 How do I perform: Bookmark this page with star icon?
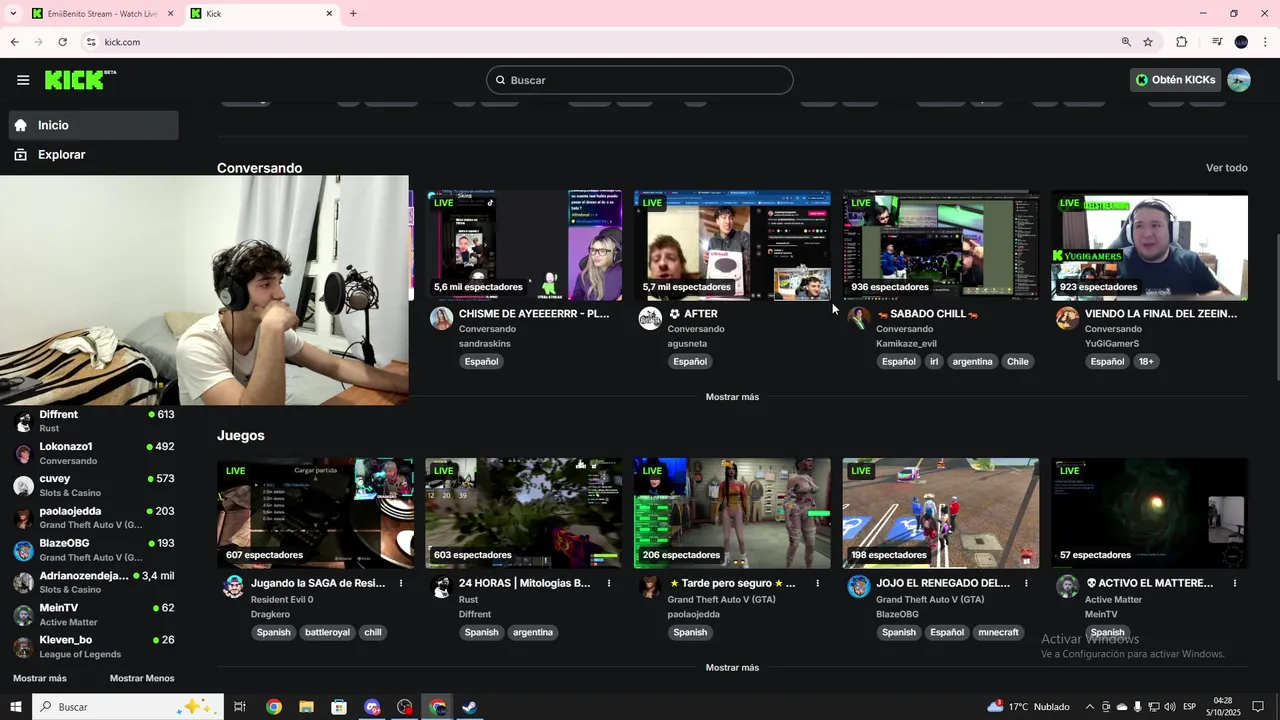1148,42
